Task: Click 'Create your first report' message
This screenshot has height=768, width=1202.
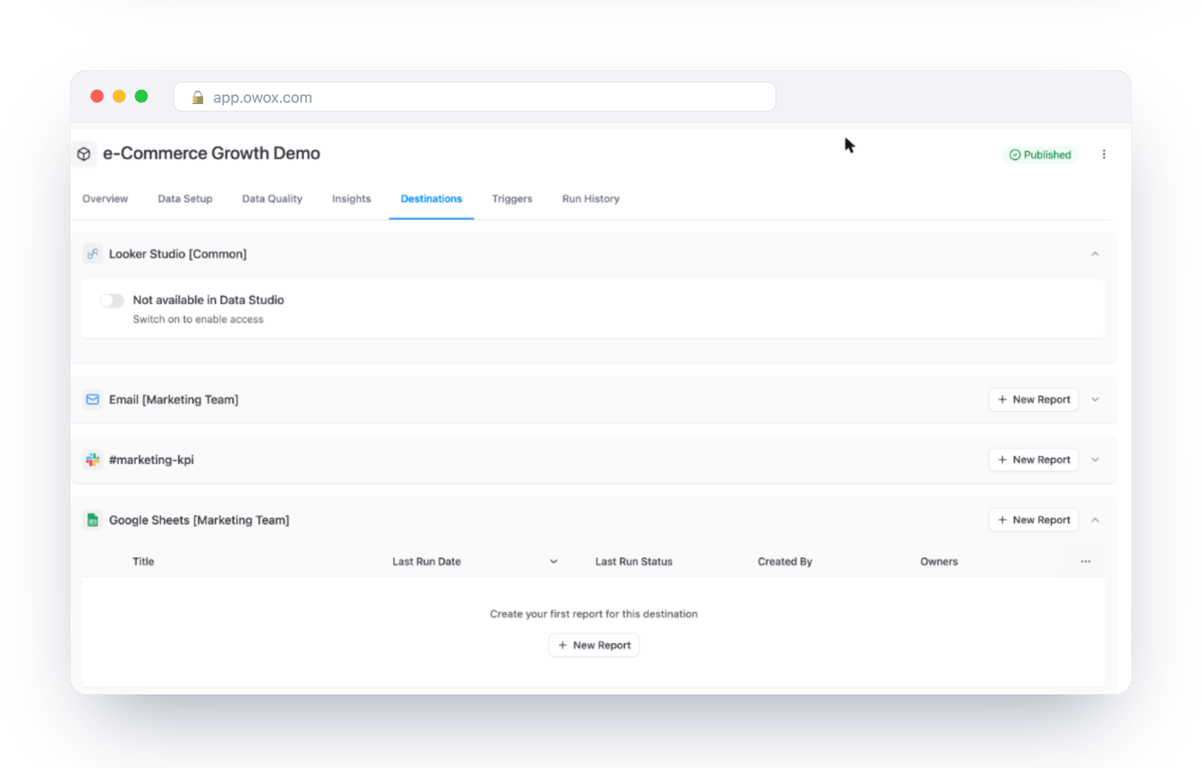Action: 594,614
